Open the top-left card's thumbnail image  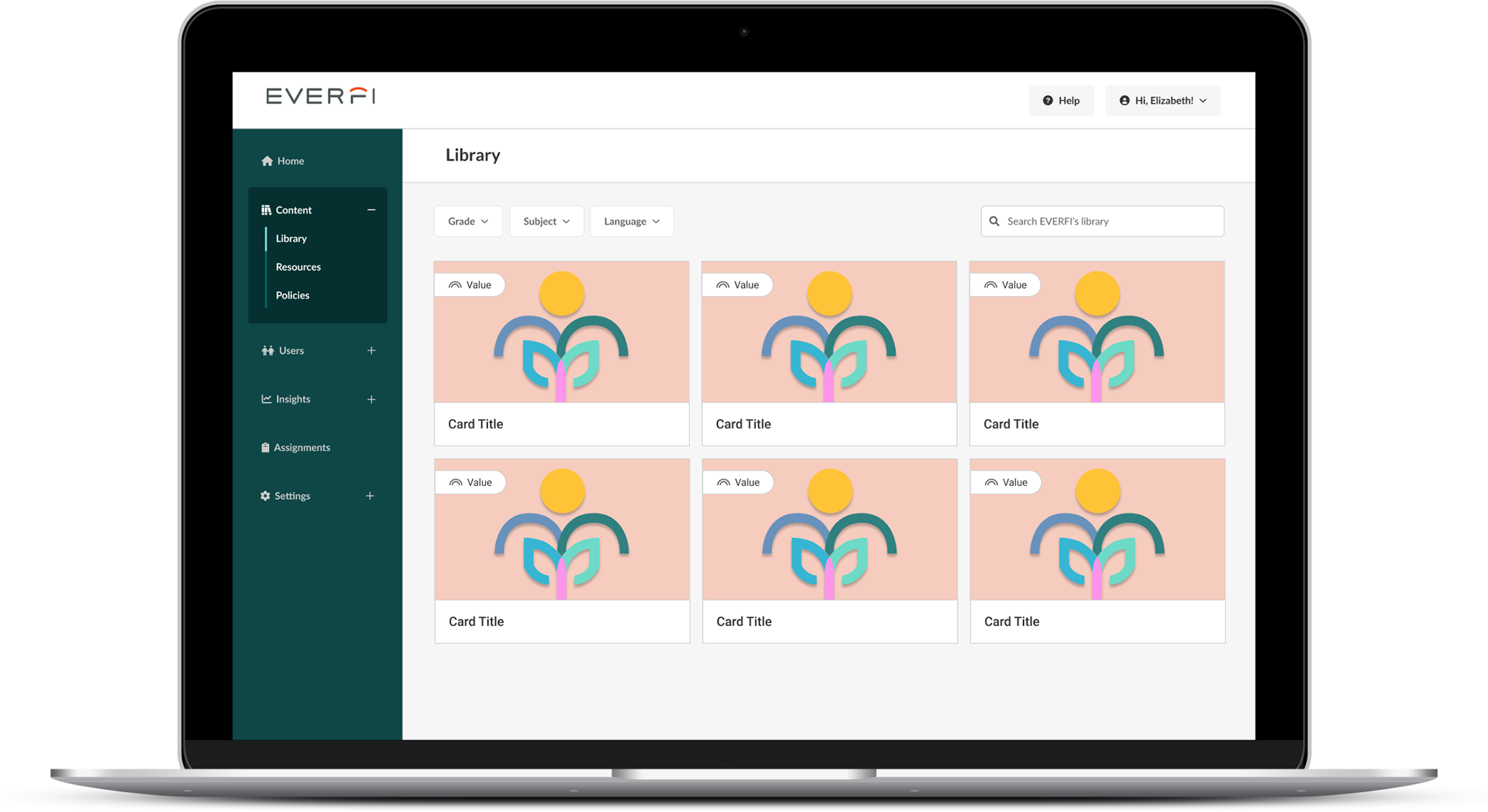coord(561,332)
